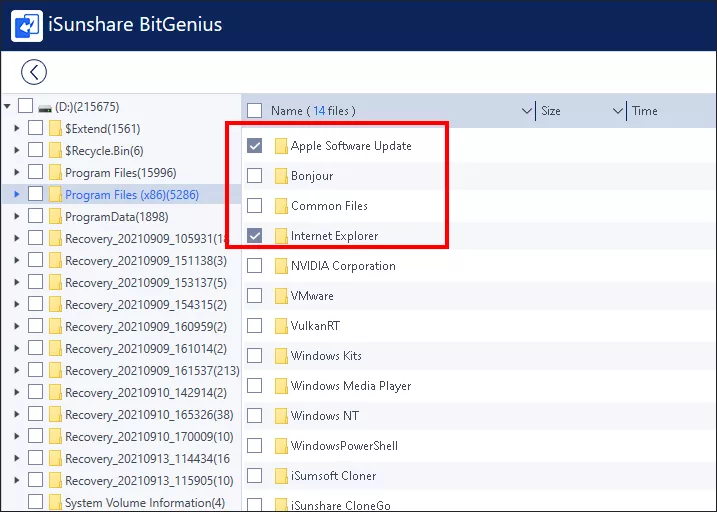Select ProgramData(1898) in the tree
Viewport: 717px width, 512px height.
click(x=117, y=217)
